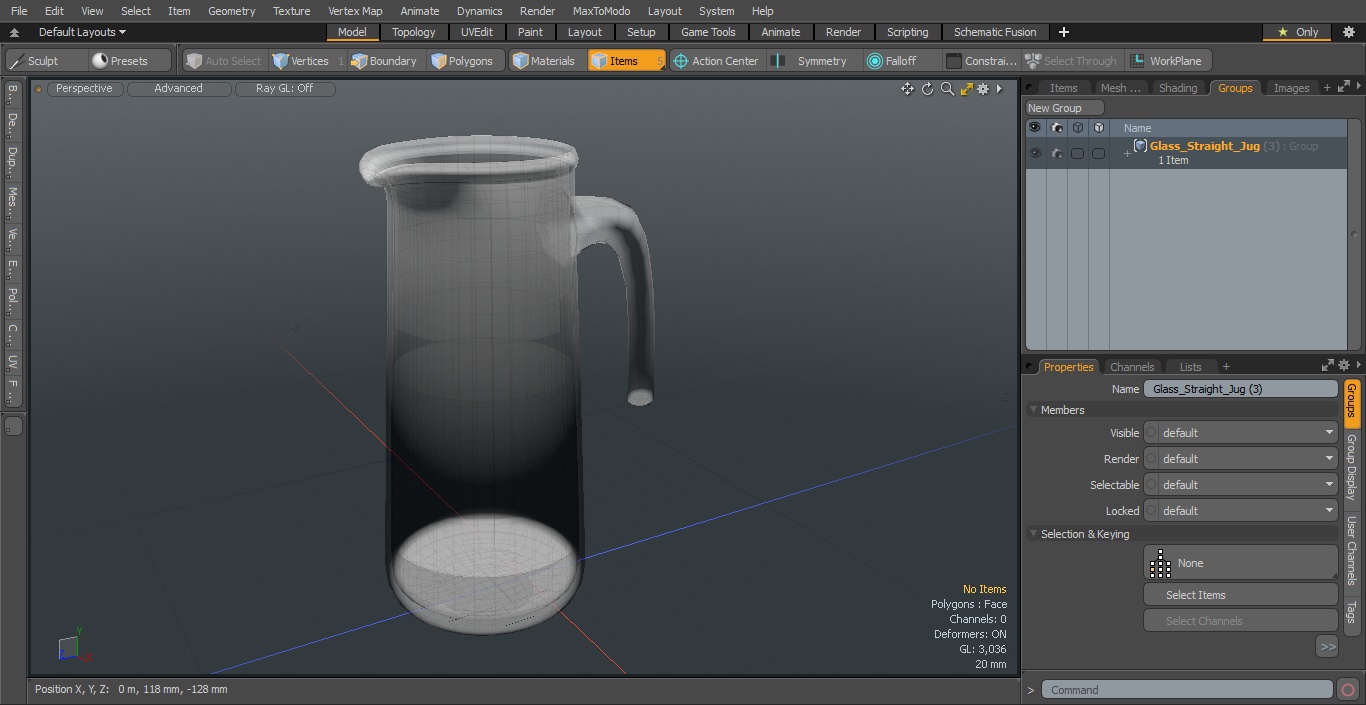Click the None keying button

click(x=1240, y=563)
